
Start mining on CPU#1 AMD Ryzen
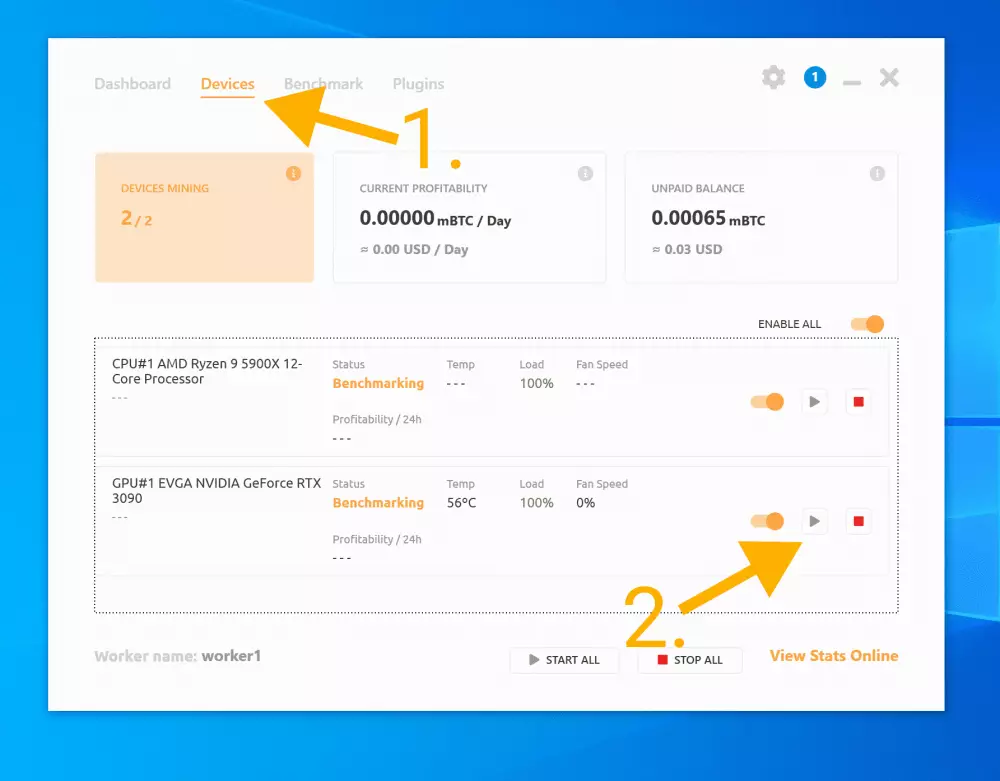pyautogui.click(x=815, y=402)
